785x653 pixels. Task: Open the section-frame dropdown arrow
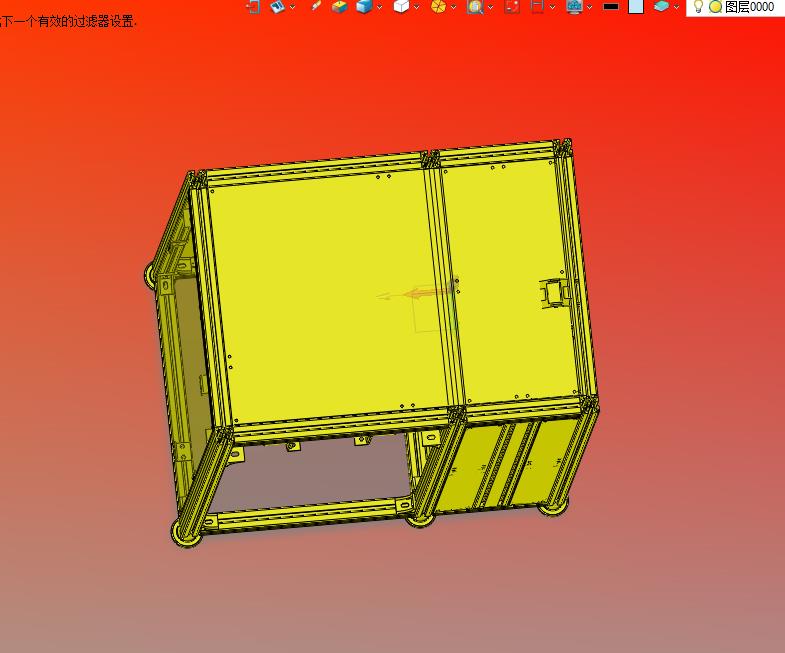point(552,7)
